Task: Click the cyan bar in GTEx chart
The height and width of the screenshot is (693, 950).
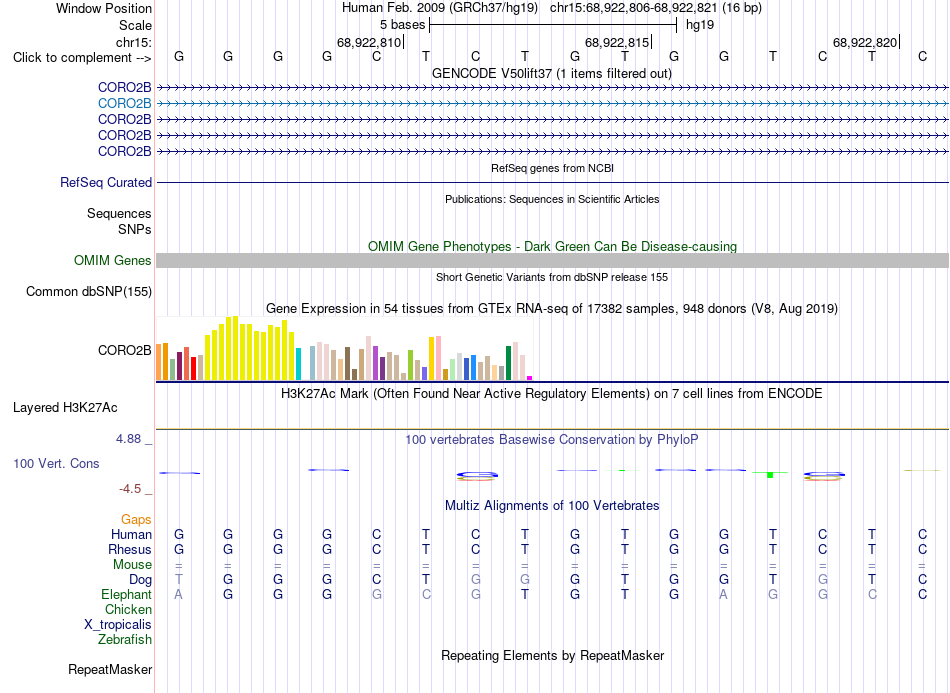Action: [x=298, y=364]
